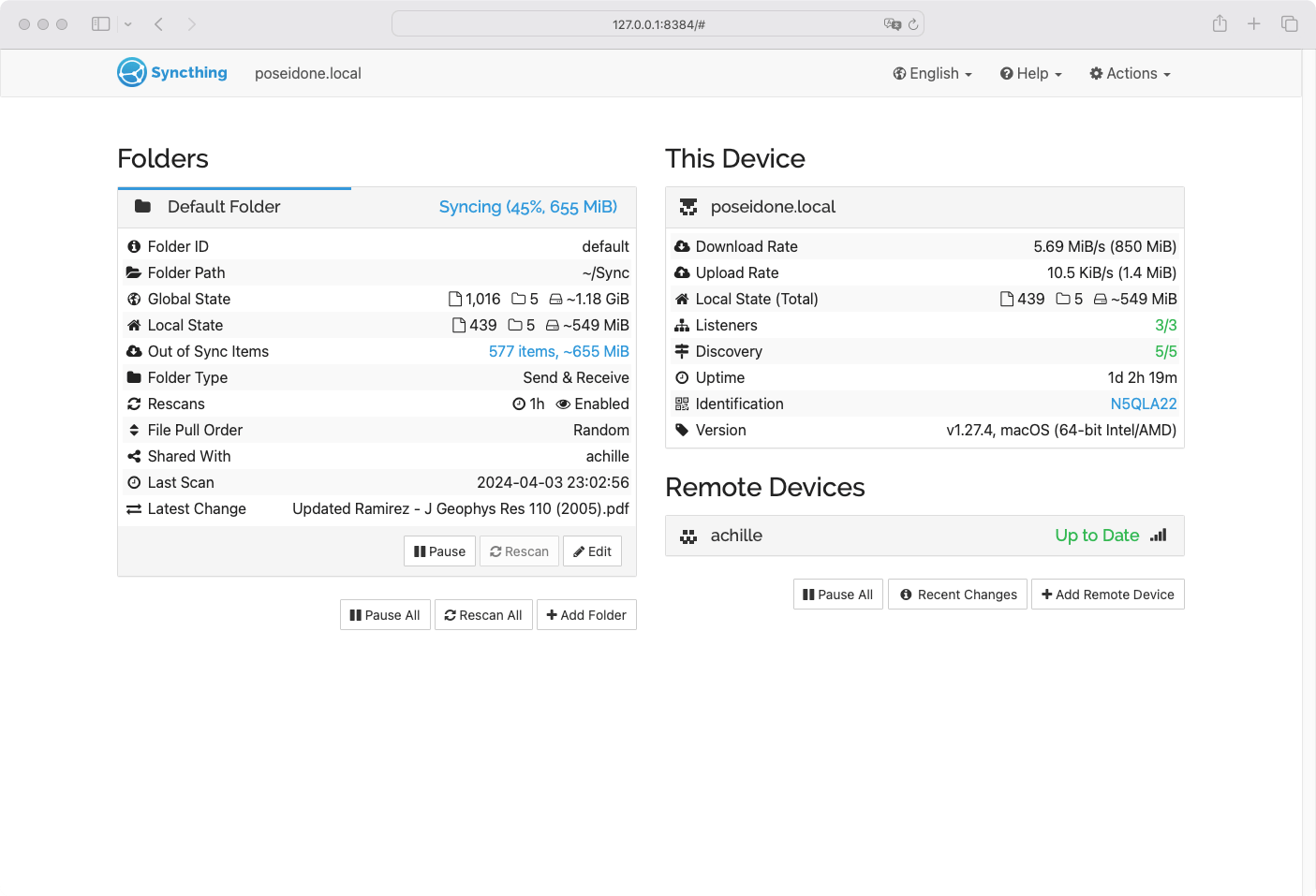Pause all folders
This screenshot has height=896, width=1316.
pos(385,615)
